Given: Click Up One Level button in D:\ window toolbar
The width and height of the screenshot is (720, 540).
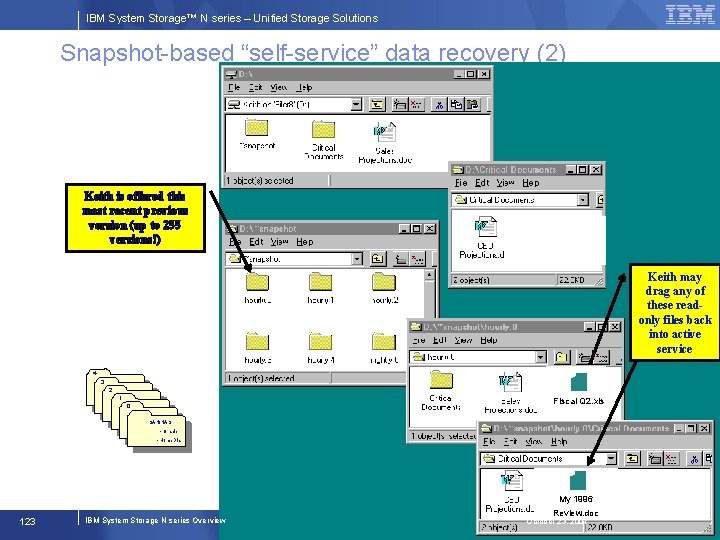Looking at the screenshot, I should point(377,105).
